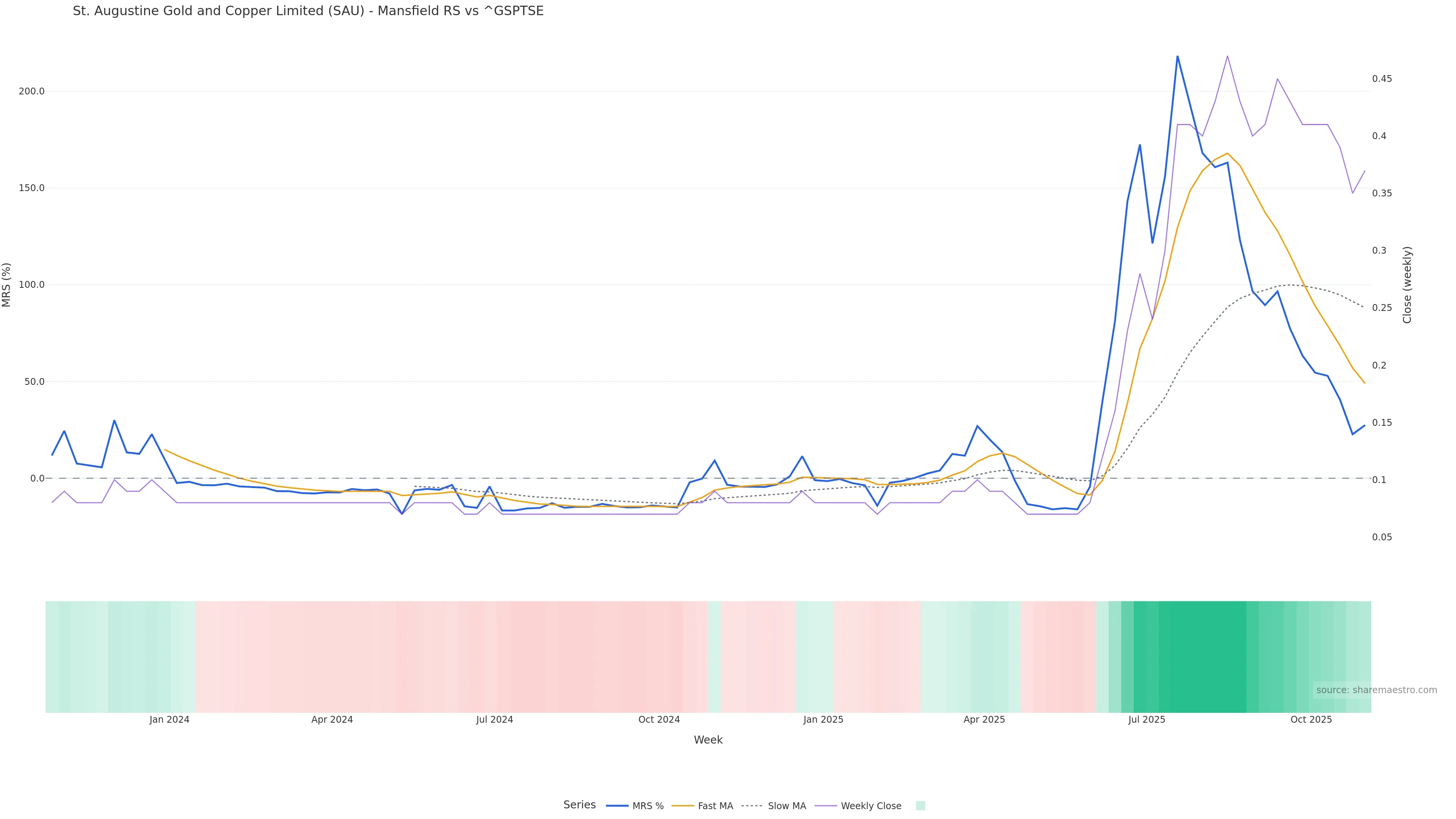Click the Jul 2025 x-axis tick label
Image resolution: width=1456 pixels, height=819 pixels.
point(1146,720)
